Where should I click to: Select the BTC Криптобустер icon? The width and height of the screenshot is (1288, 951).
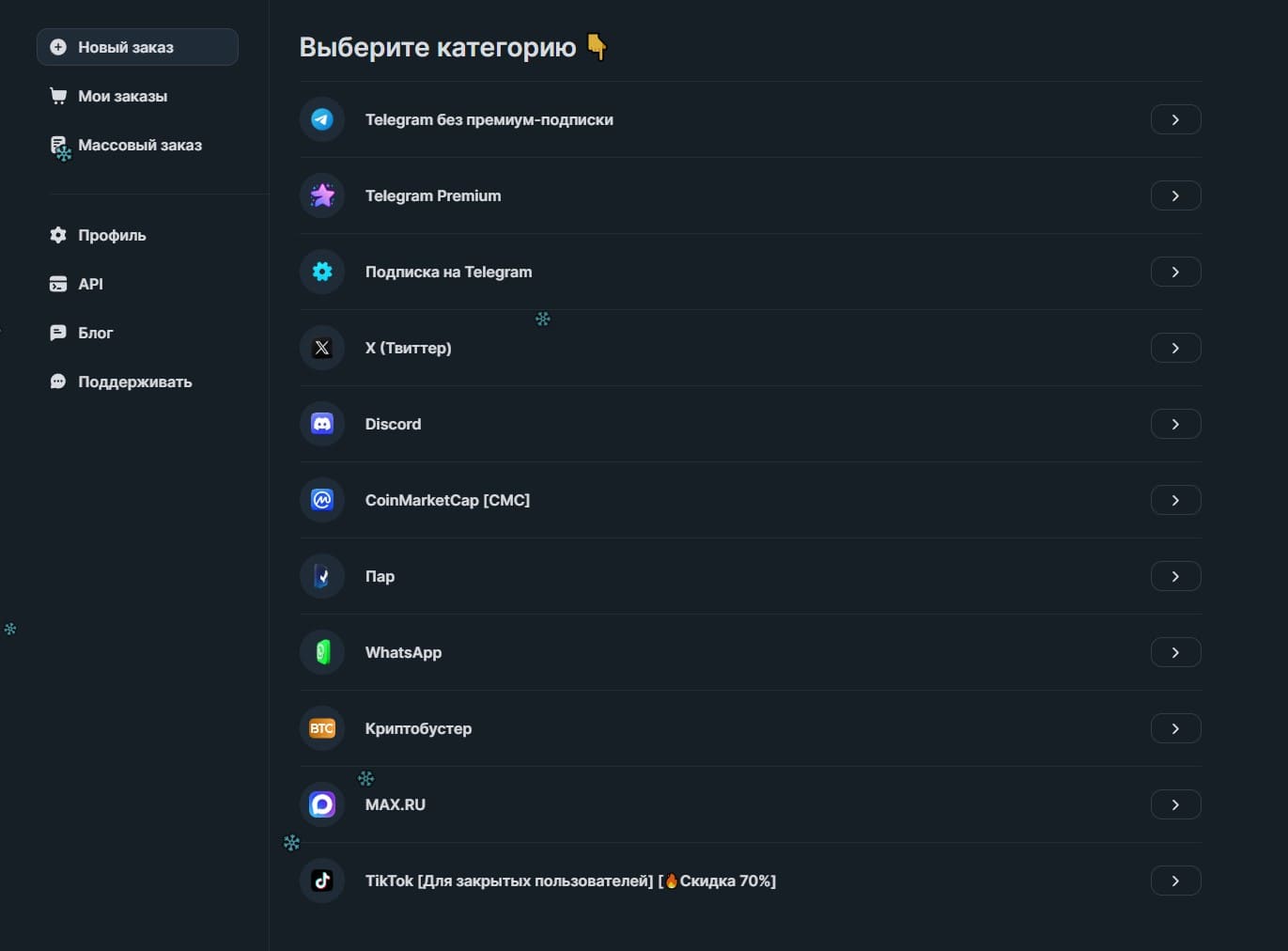[x=321, y=728]
